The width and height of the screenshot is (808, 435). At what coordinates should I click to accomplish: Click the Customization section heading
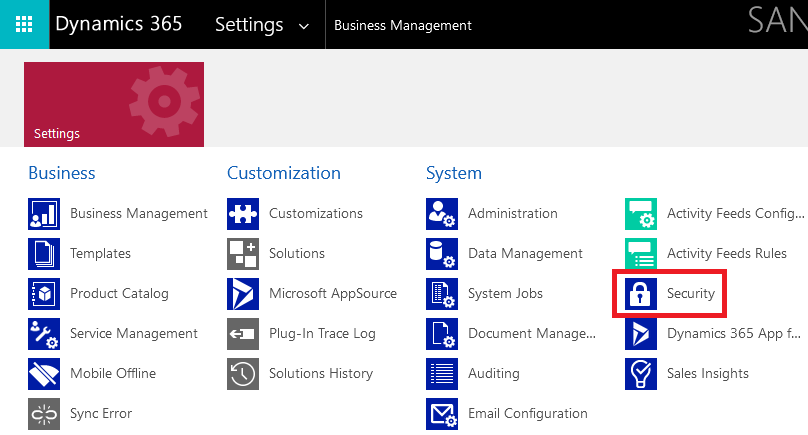pos(284,173)
